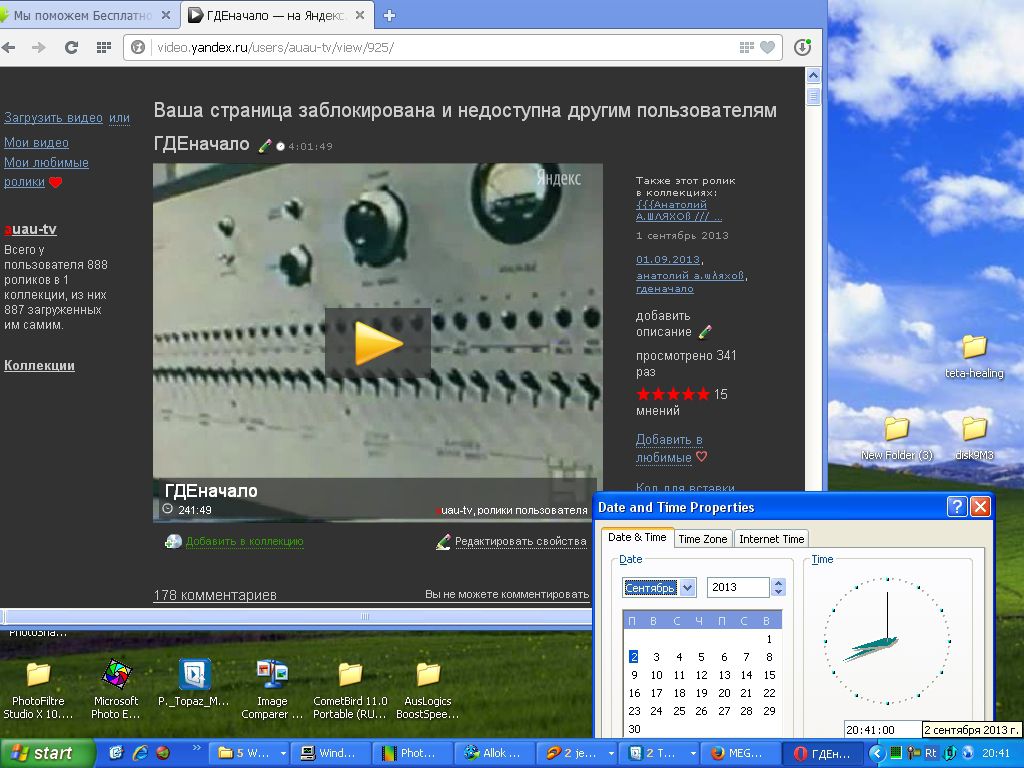Click Добавить в коллекцию link
This screenshot has width=1024, height=768.
[244, 541]
